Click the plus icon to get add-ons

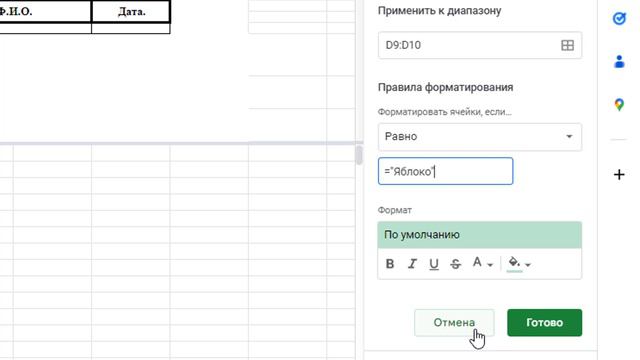(x=619, y=175)
